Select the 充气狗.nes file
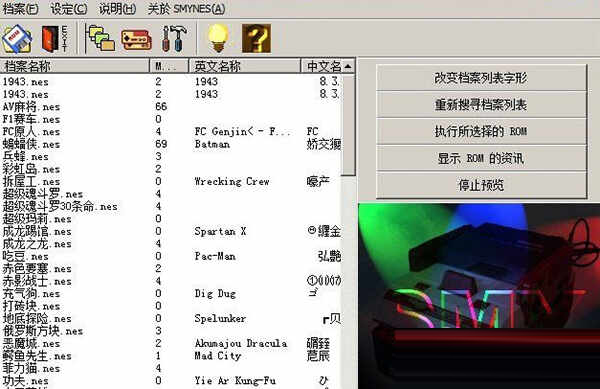600x389 pixels. (x=31, y=293)
